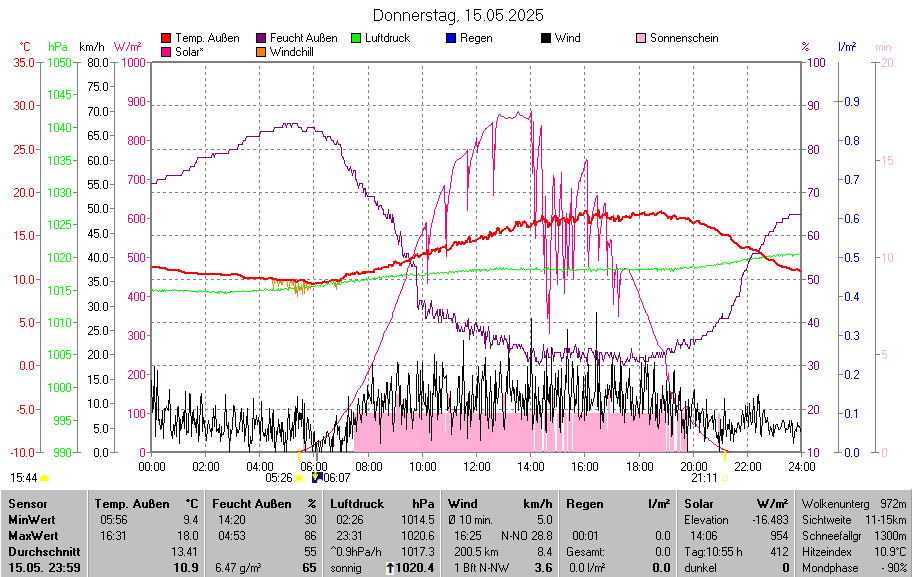Click the 0.0 l/m² rain rate text
The width and height of the screenshot is (912, 577).
click(587, 568)
